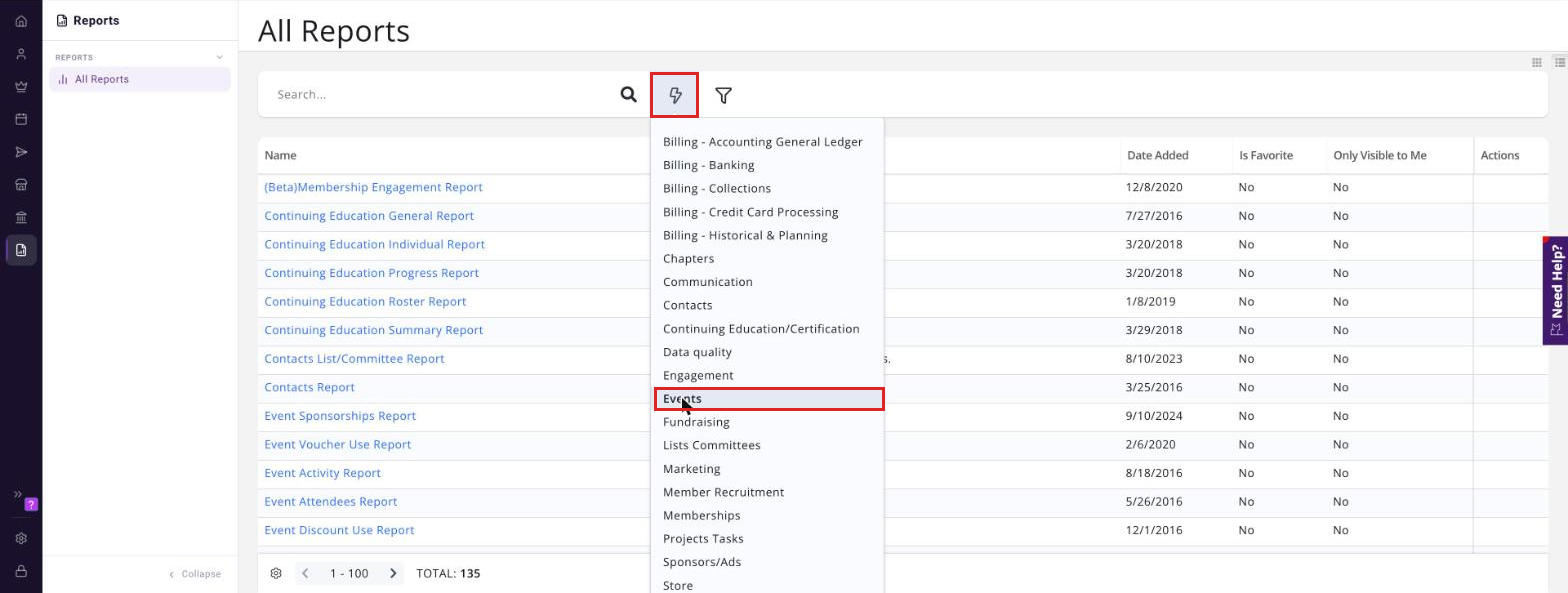1568x593 pixels.
Task: Open the crown Memberships icon in sidebar
Action: click(x=21, y=86)
